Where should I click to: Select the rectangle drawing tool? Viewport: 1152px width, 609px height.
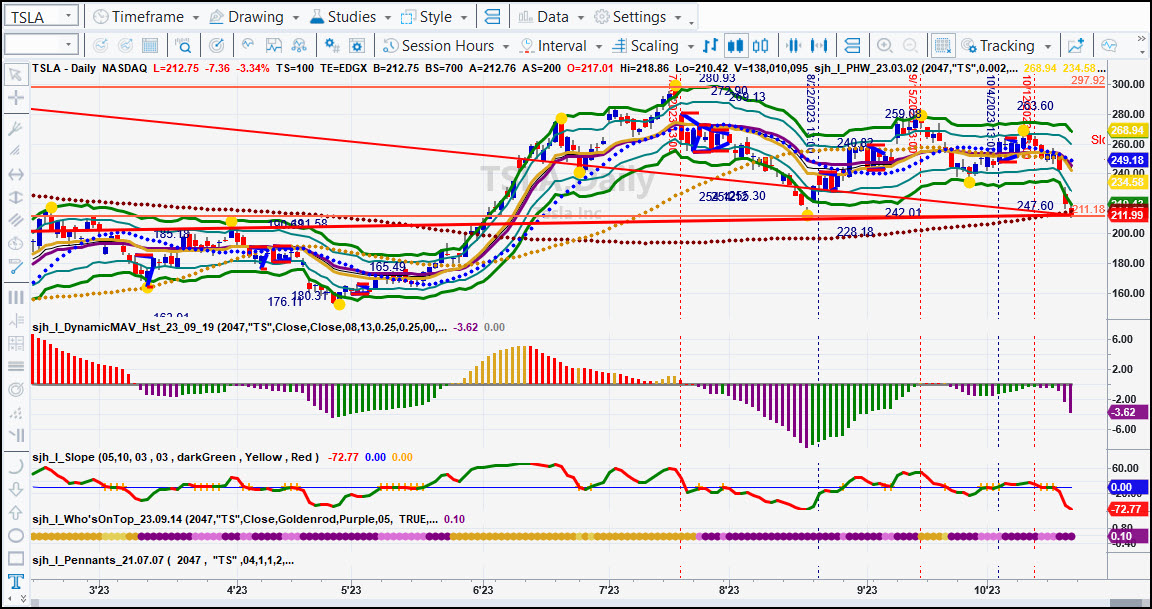(15, 559)
